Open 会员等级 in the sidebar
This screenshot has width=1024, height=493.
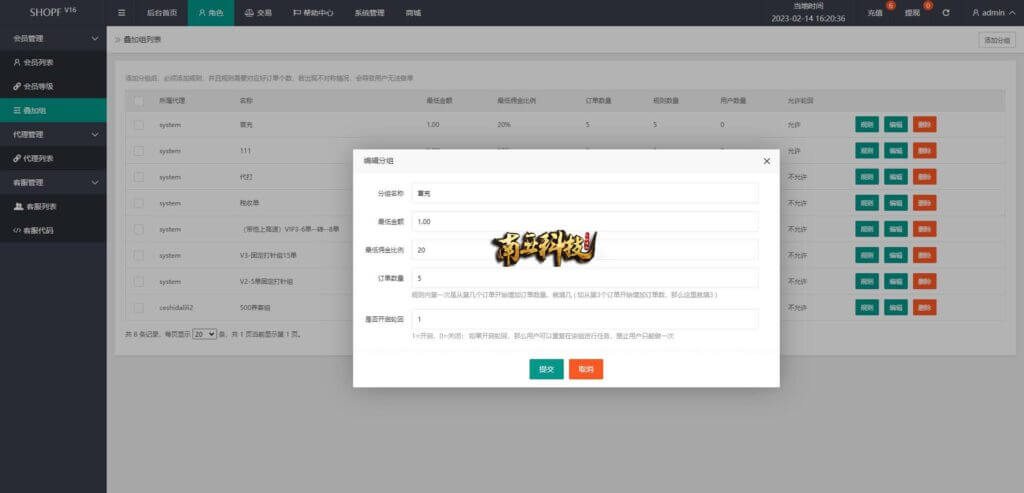pyautogui.click(x=53, y=86)
